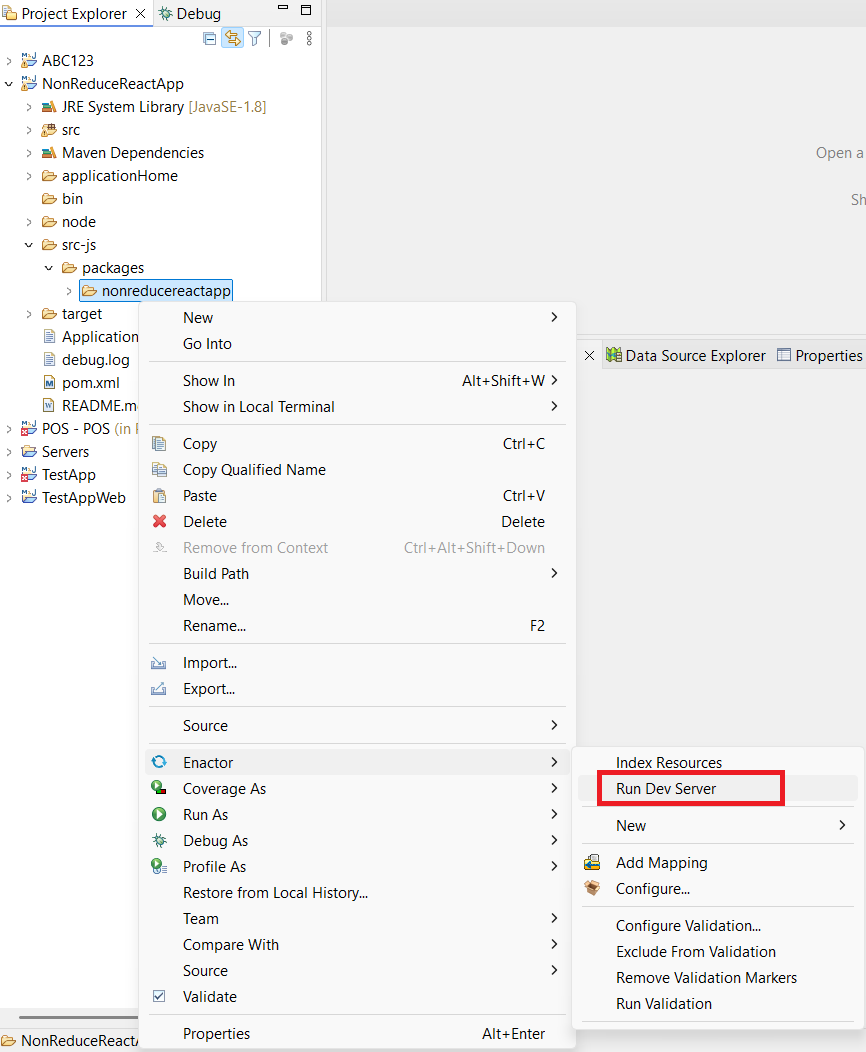Expand the node folder

pyautogui.click(x=29, y=222)
